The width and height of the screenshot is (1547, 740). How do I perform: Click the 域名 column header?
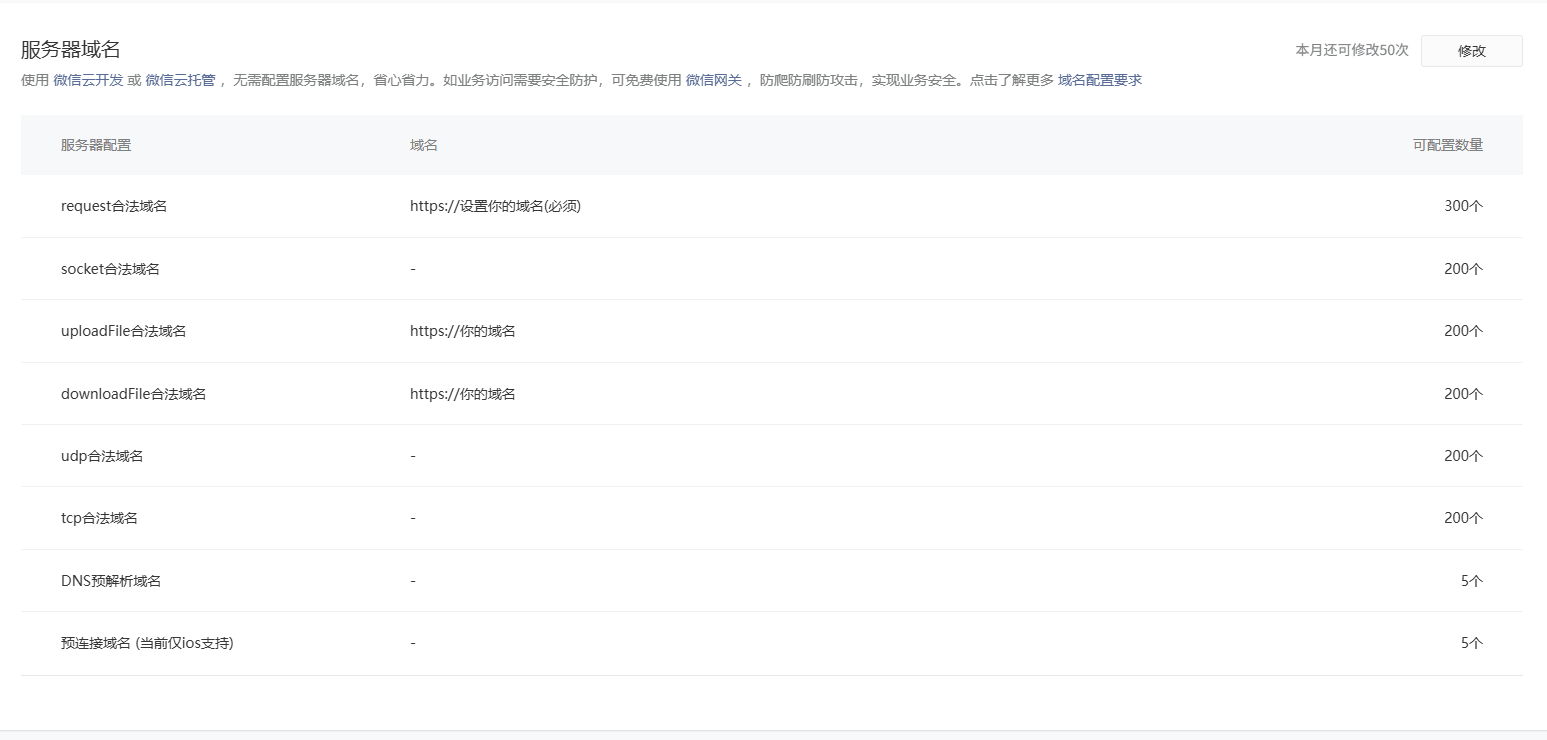424,145
